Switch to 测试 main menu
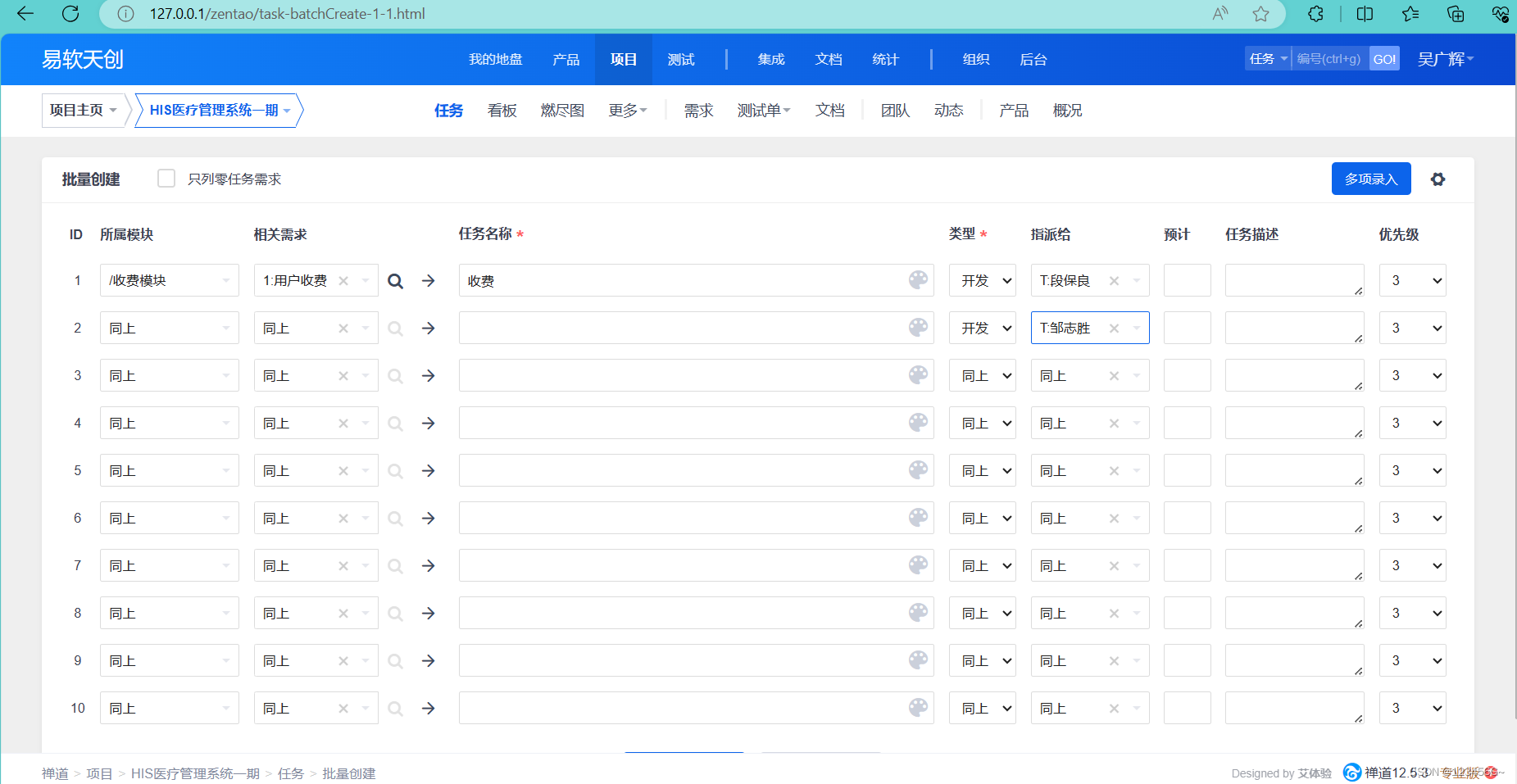1517x784 pixels. pyautogui.click(x=681, y=60)
